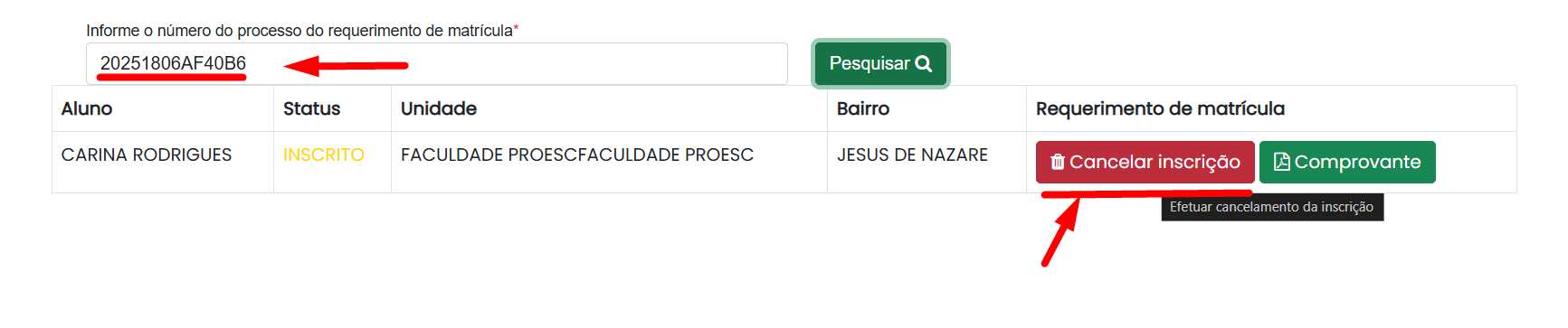Select the Bairro column header
This screenshot has height=328, width=1568.
[x=863, y=108]
